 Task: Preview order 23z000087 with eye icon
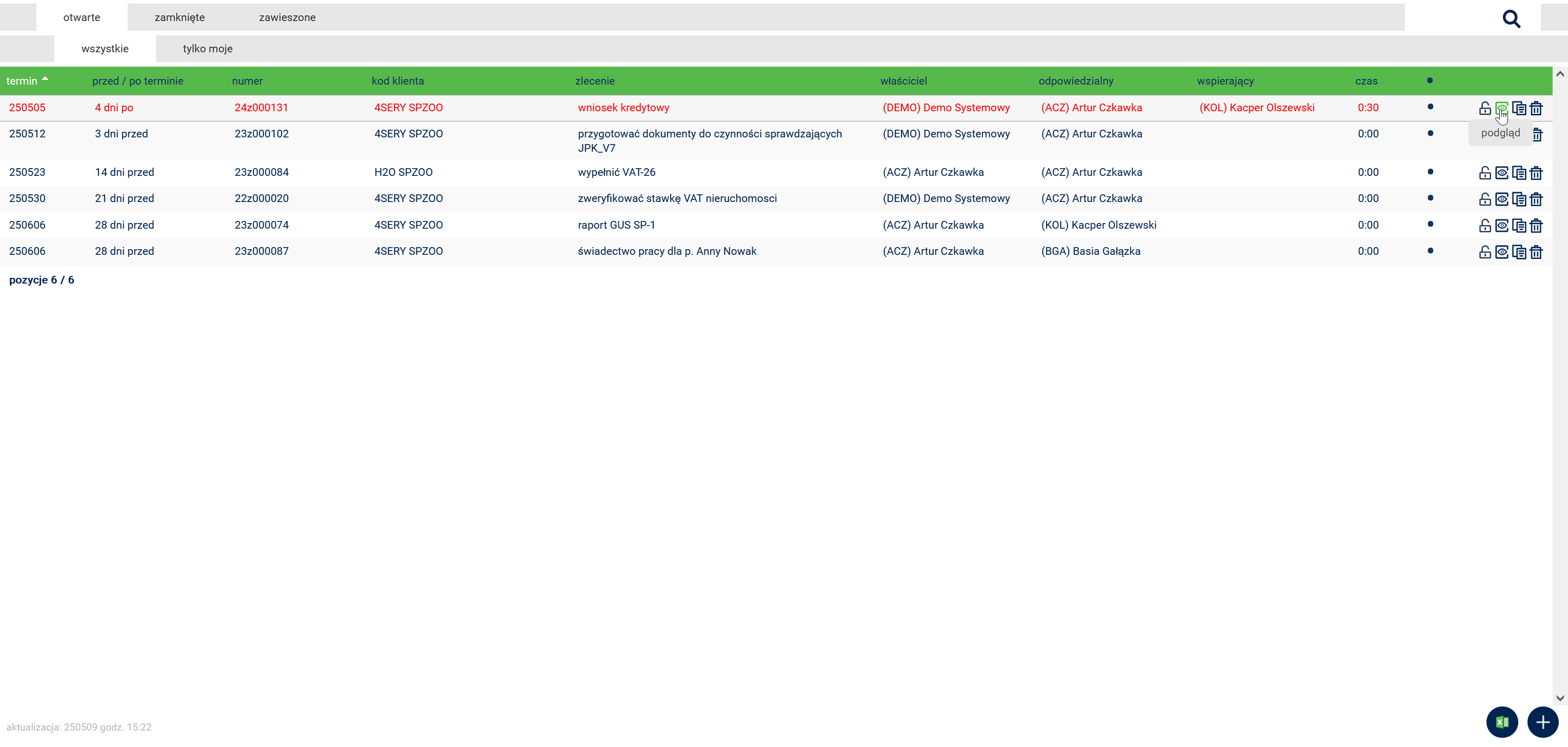point(1502,252)
